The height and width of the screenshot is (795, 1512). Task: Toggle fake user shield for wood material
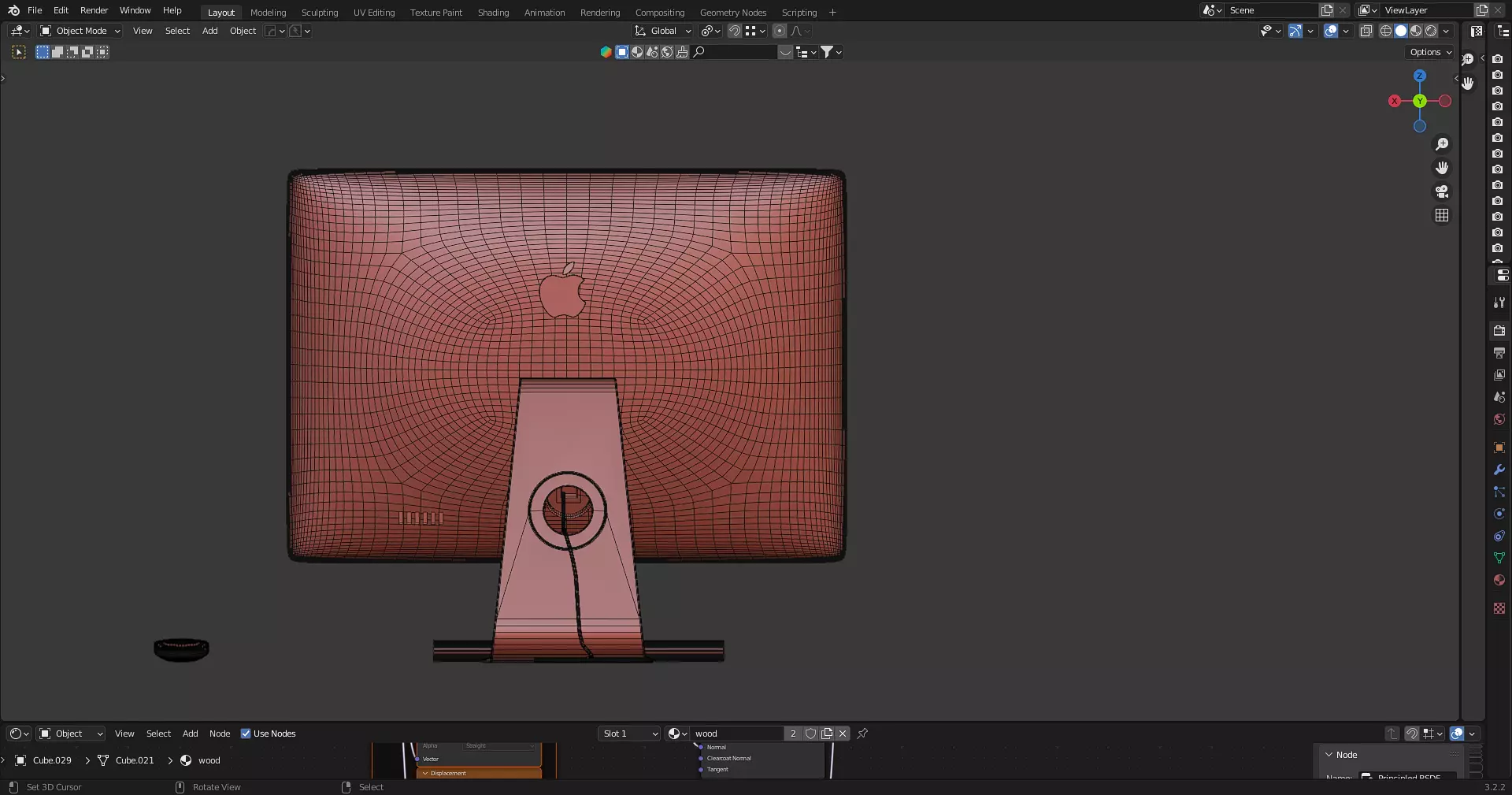pos(810,734)
